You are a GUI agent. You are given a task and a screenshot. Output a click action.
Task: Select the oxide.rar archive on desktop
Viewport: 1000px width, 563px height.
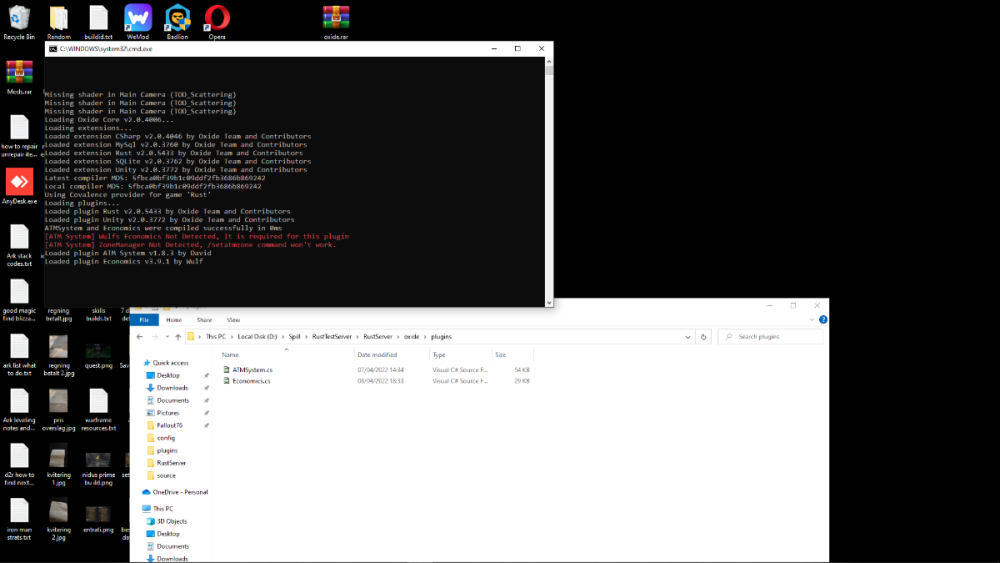[x=335, y=18]
